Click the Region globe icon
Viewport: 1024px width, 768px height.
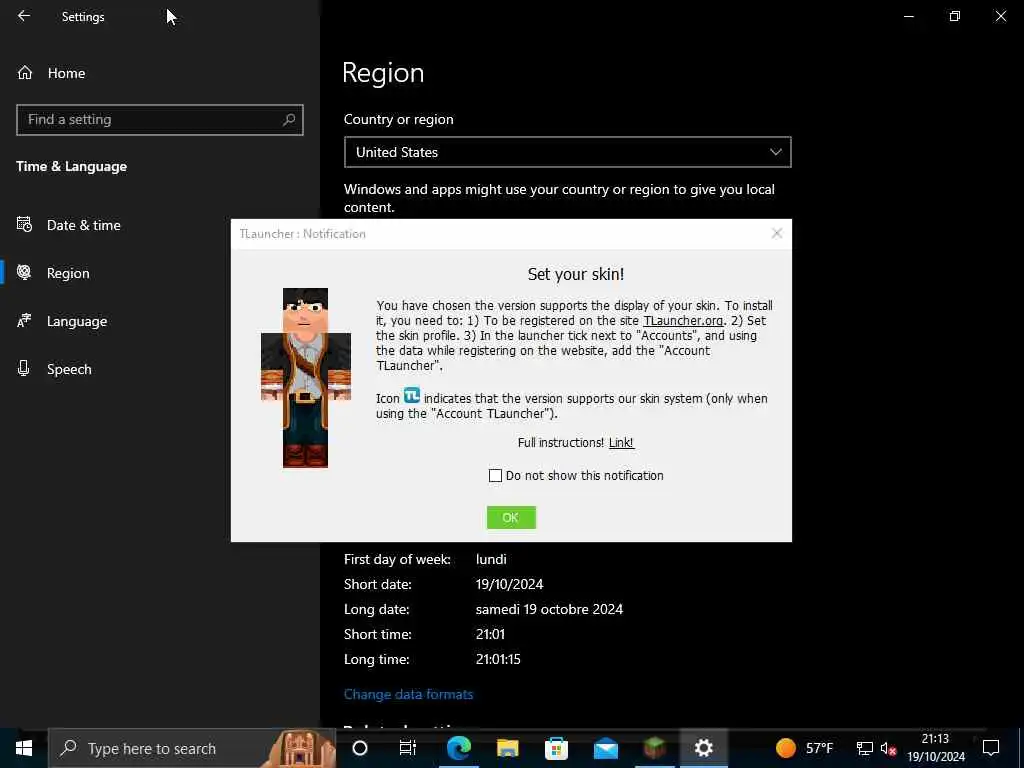click(x=24, y=272)
